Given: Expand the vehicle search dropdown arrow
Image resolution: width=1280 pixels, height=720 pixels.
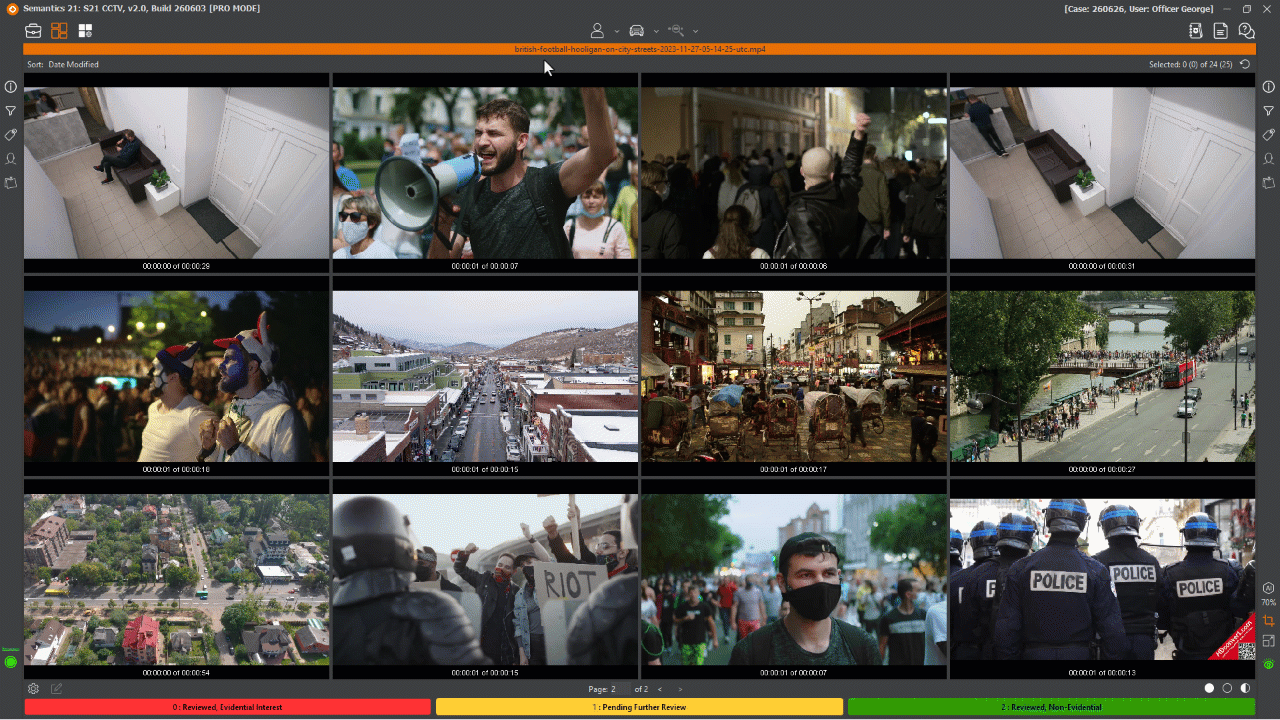Looking at the screenshot, I should tap(656, 32).
